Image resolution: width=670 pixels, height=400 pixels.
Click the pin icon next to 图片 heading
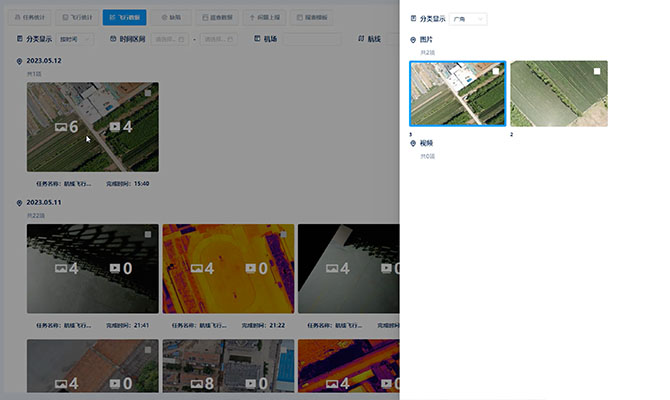414,40
